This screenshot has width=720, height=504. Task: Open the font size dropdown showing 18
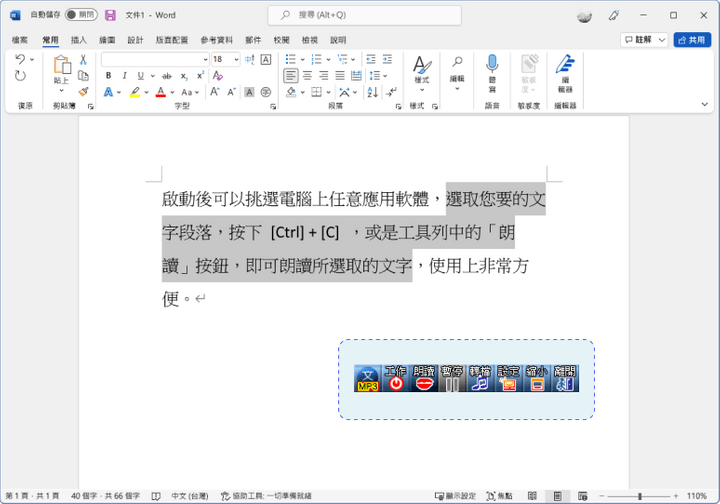tap(236, 60)
